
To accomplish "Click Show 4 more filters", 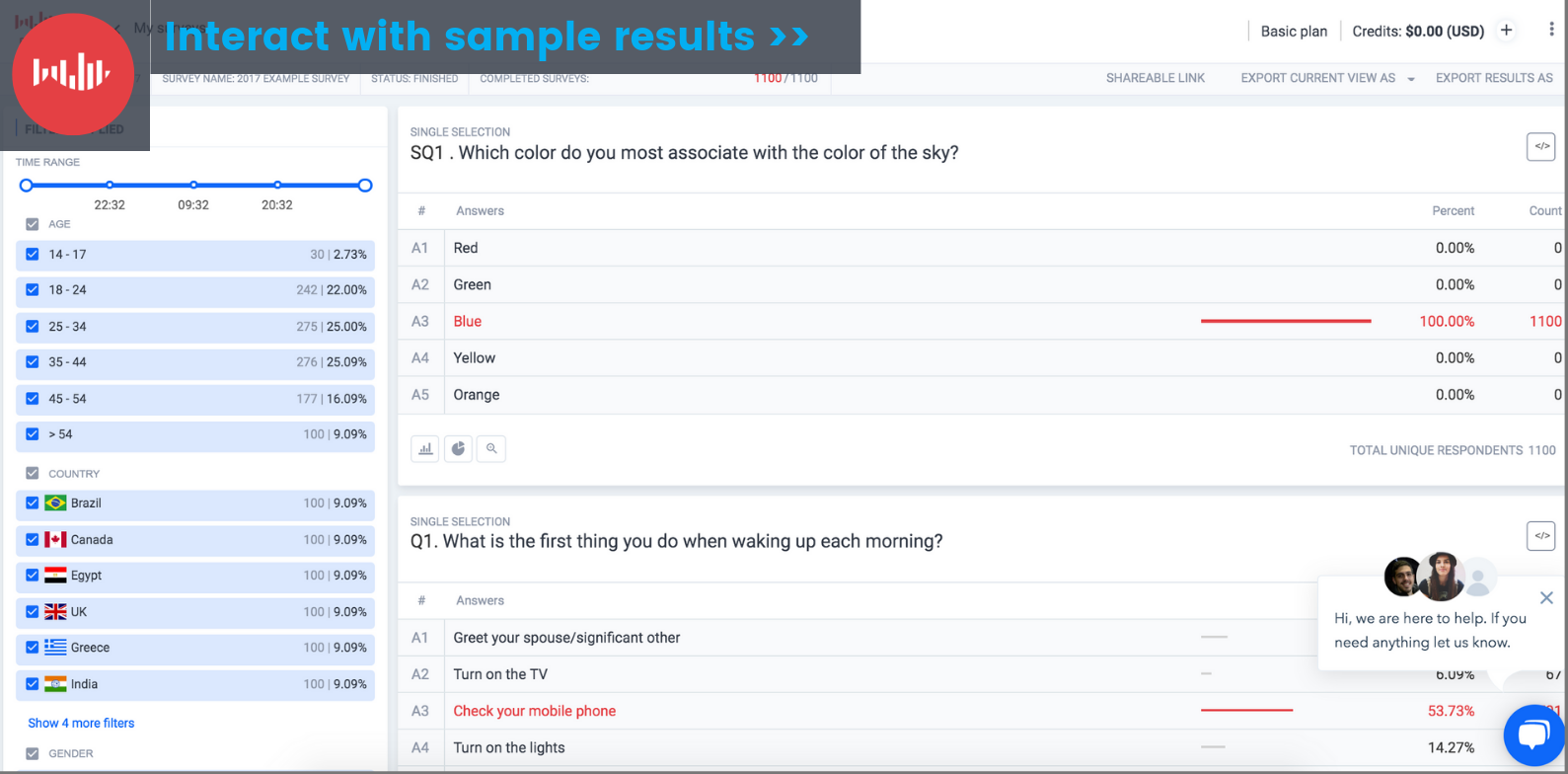I will pos(80,723).
